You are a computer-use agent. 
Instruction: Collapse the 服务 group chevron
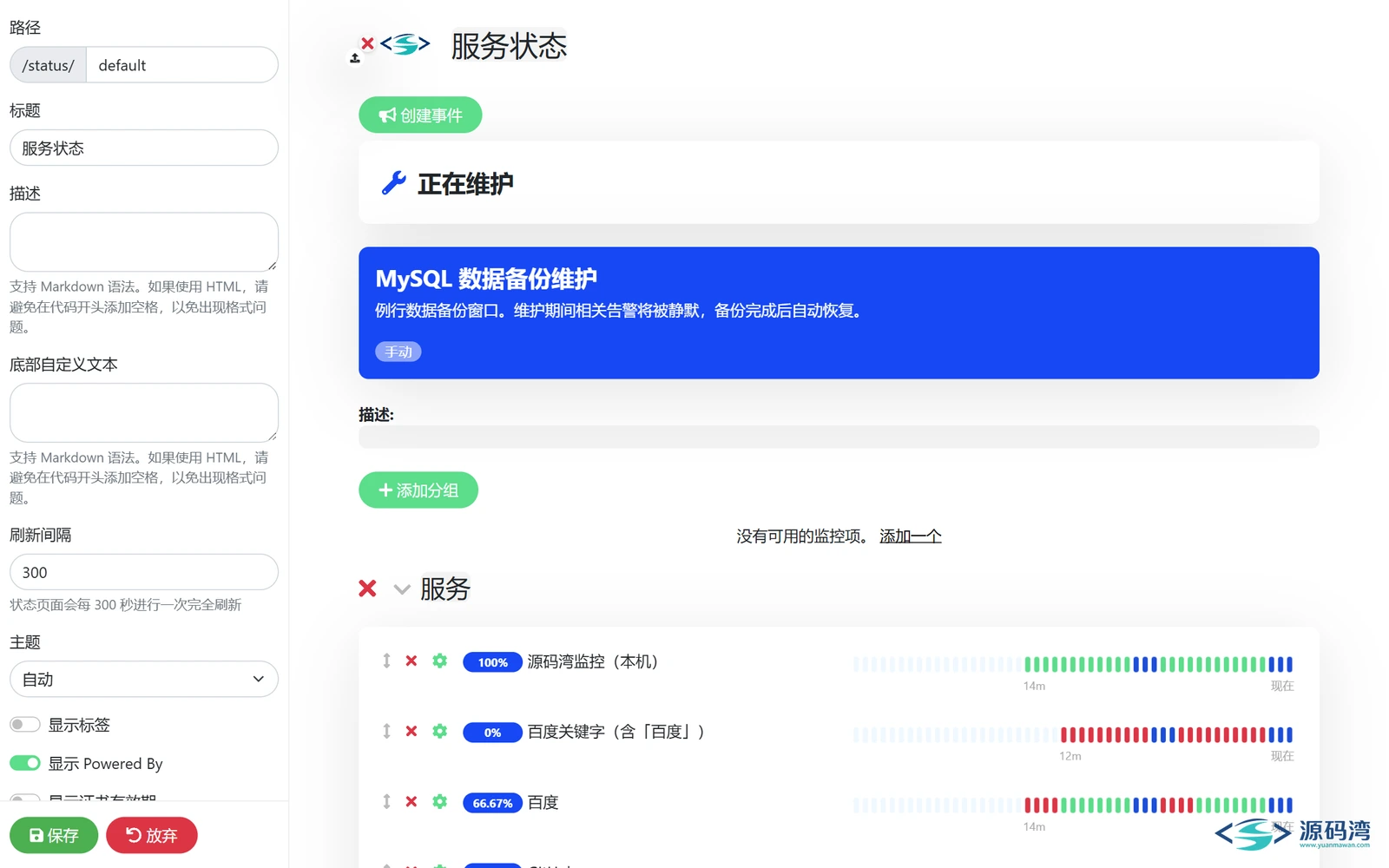pyautogui.click(x=401, y=589)
